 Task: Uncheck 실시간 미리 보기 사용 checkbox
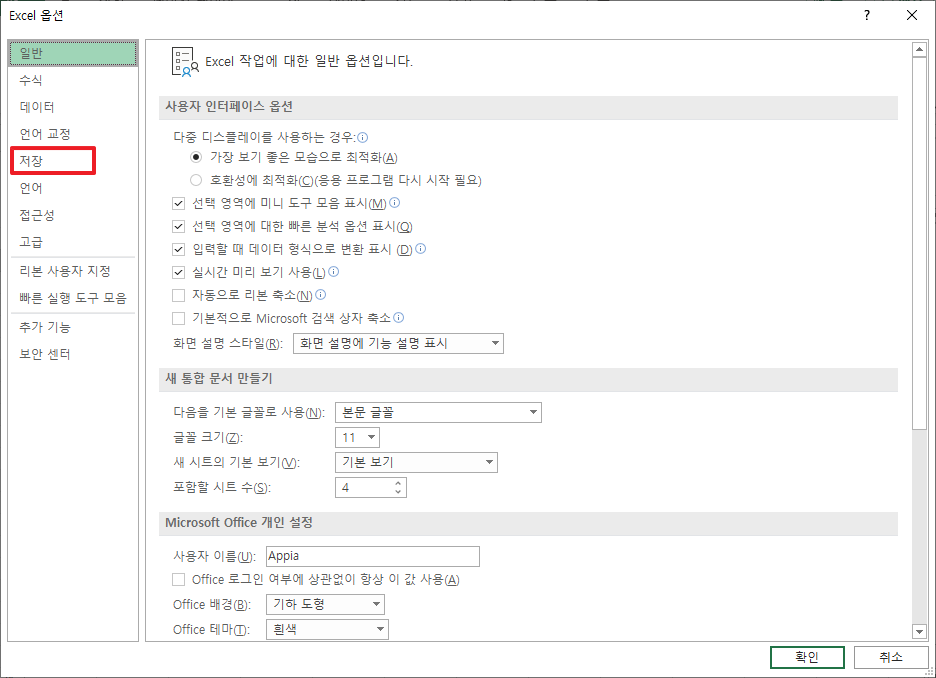[x=178, y=272]
